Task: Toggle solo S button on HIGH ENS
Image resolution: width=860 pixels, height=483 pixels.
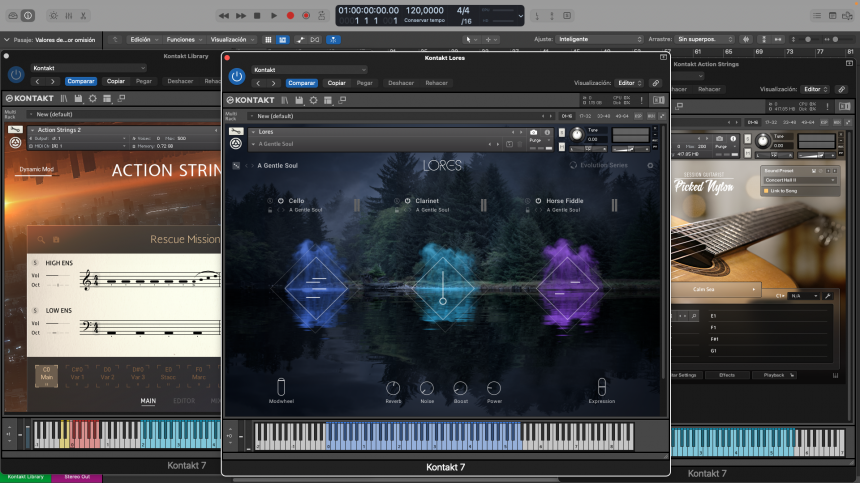Action: (35, 263)
